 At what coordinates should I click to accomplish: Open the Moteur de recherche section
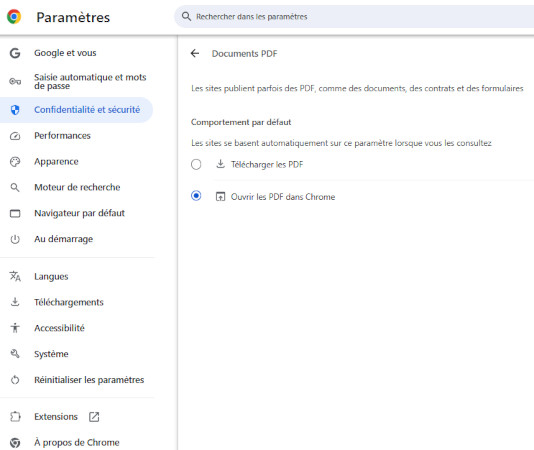[77, 187]
